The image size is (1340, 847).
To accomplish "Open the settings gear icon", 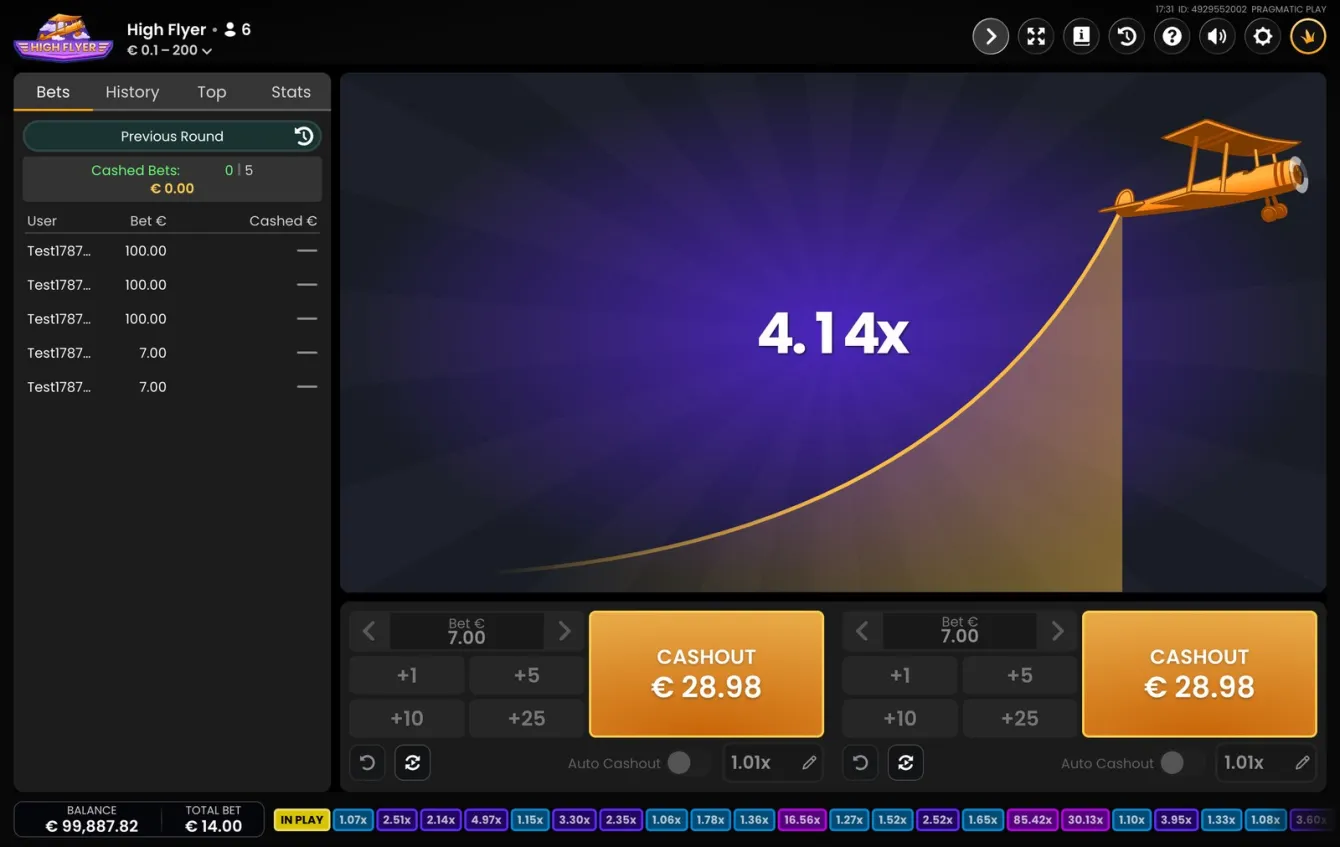I will coord(1263,37).
